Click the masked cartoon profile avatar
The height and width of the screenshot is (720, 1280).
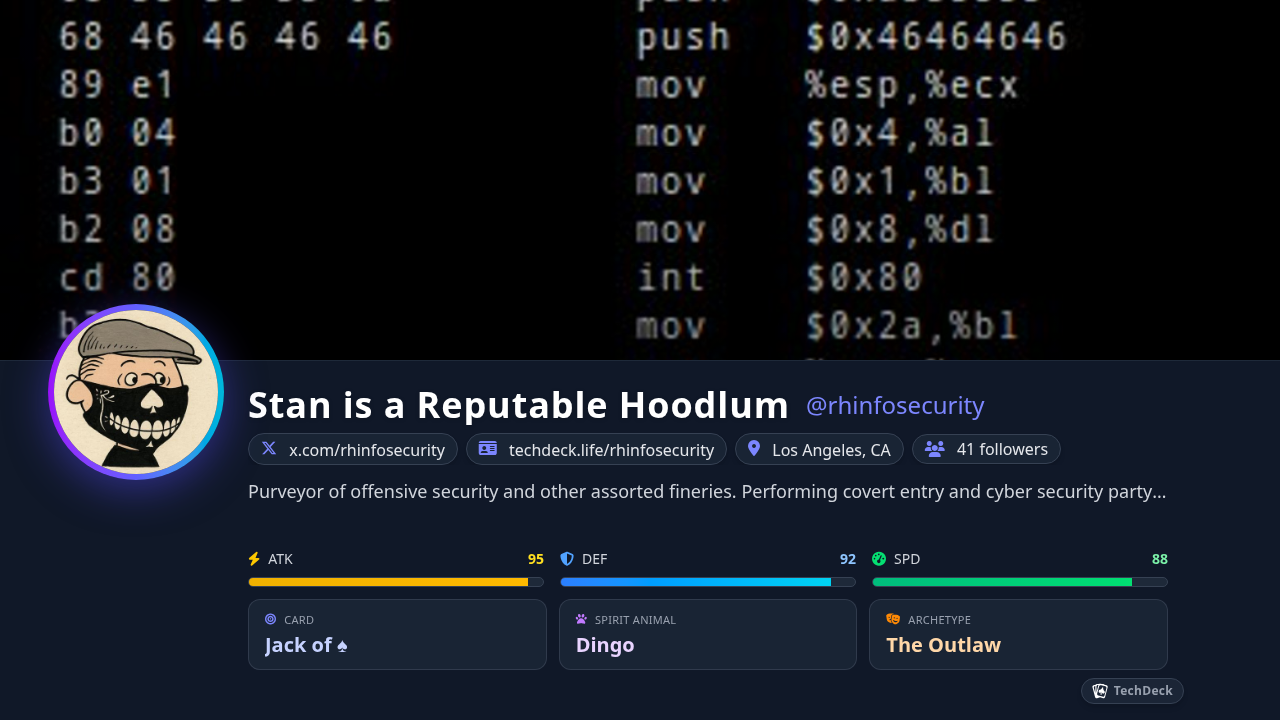[x=136, y=392]
